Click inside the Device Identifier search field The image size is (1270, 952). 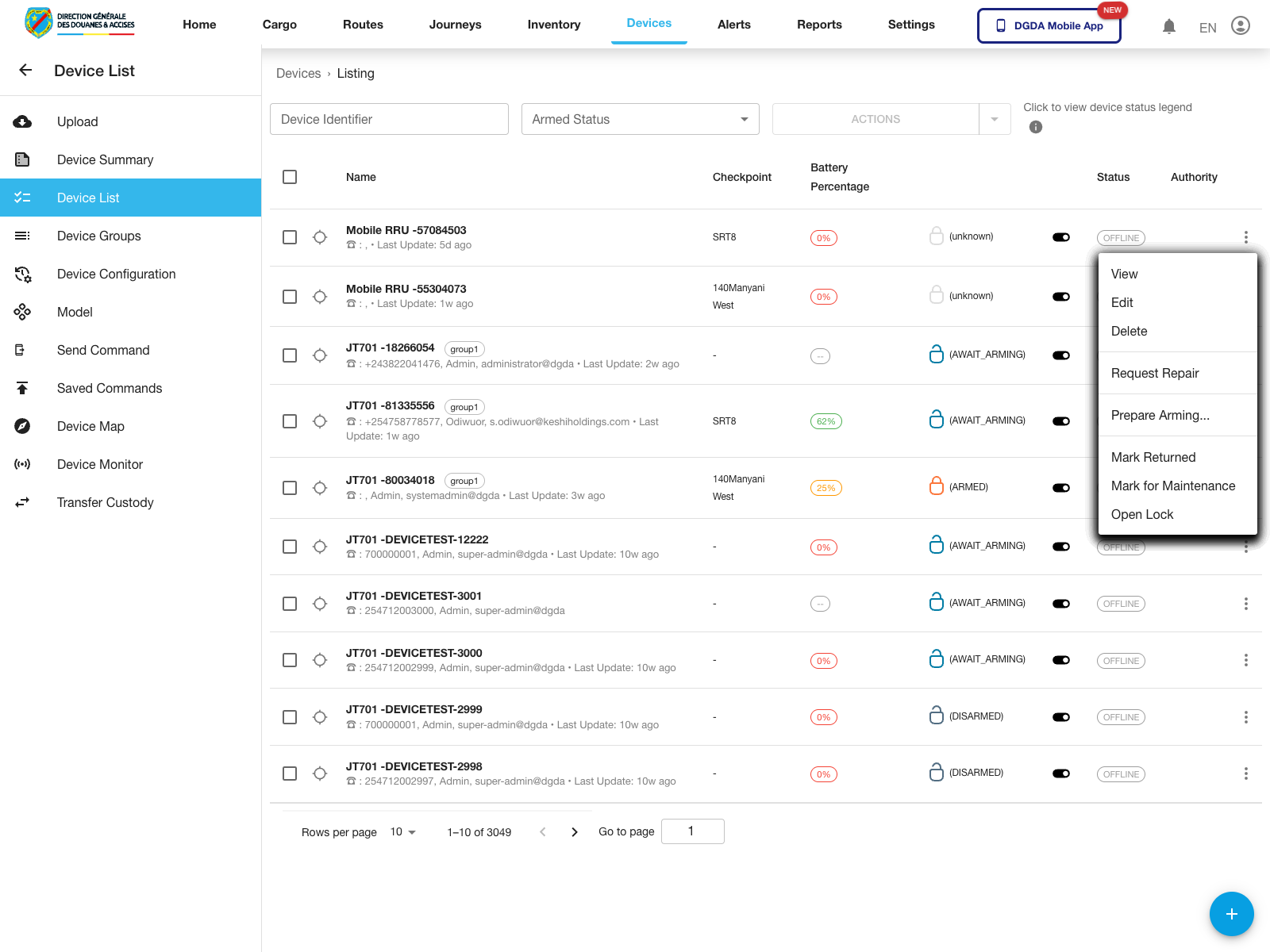(389, 119)
